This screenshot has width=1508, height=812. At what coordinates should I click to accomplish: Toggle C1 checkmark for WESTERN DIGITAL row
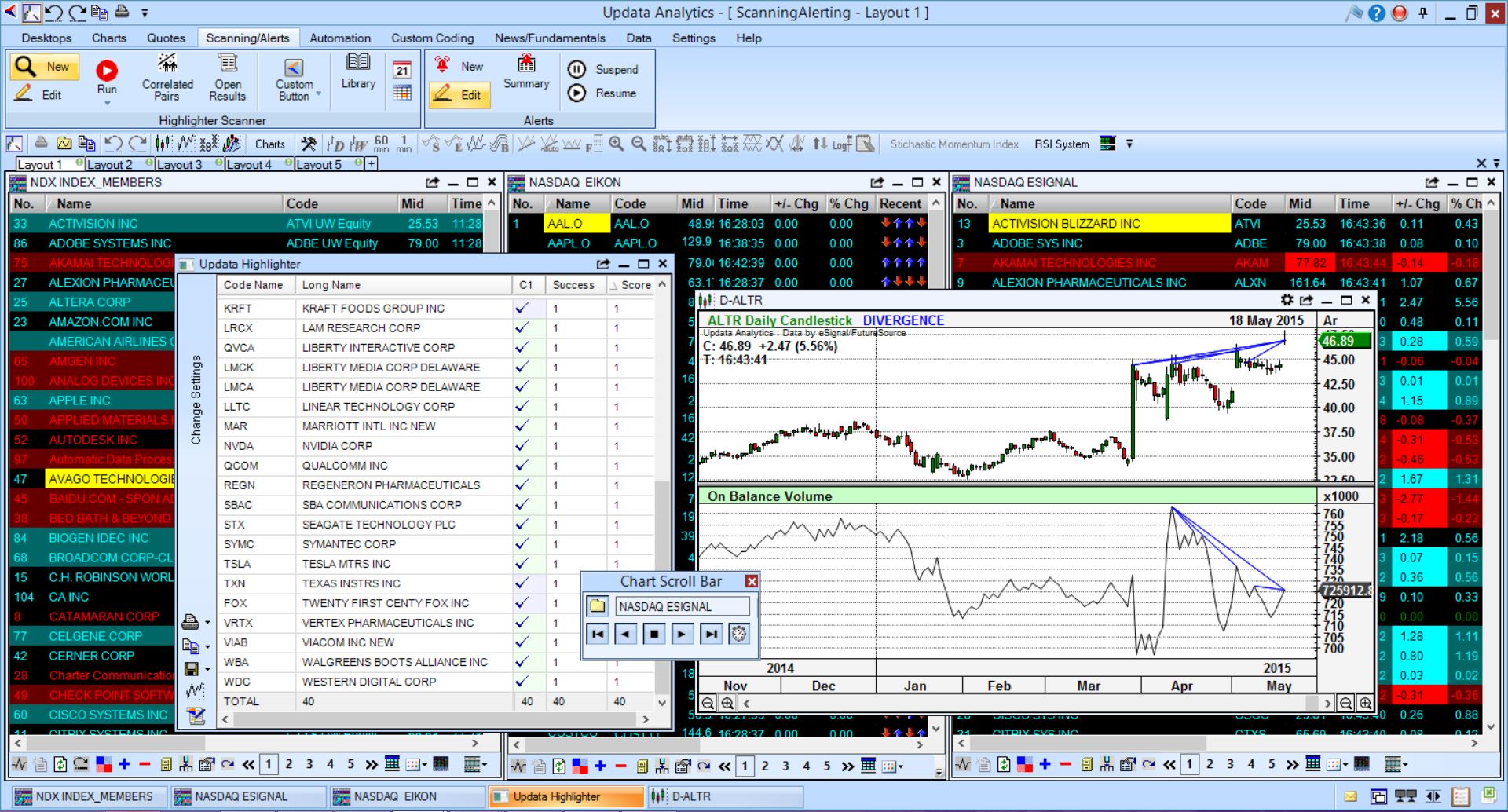coord(522,681)
